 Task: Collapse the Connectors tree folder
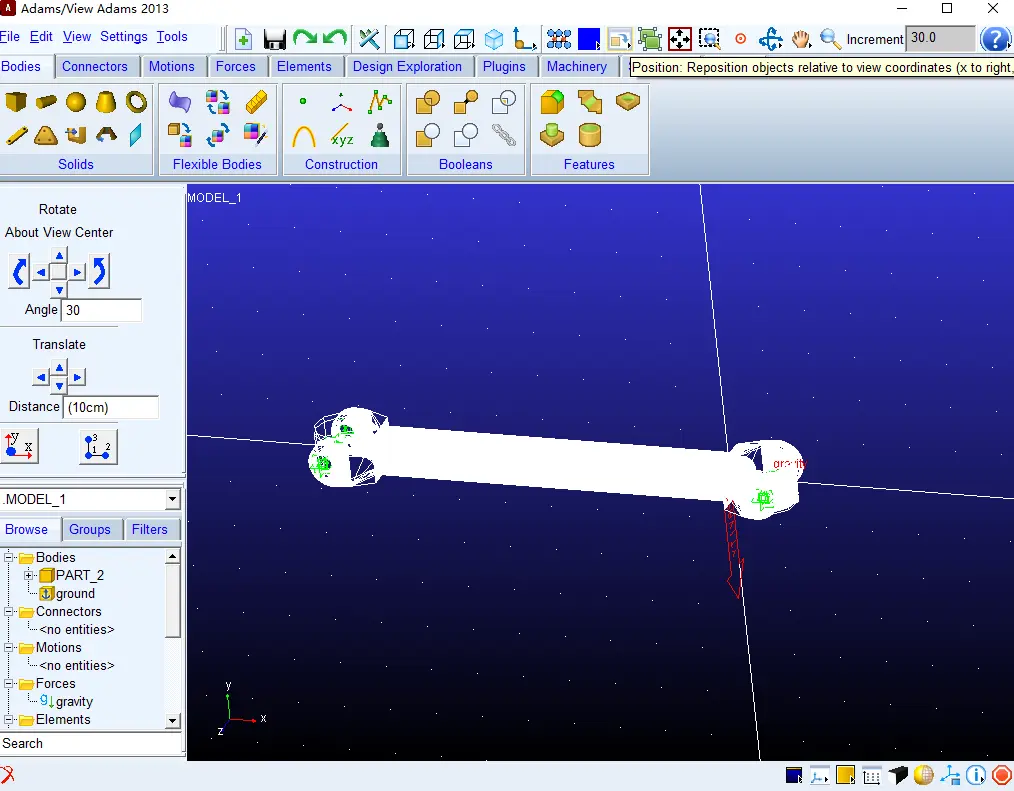point(9,611)
